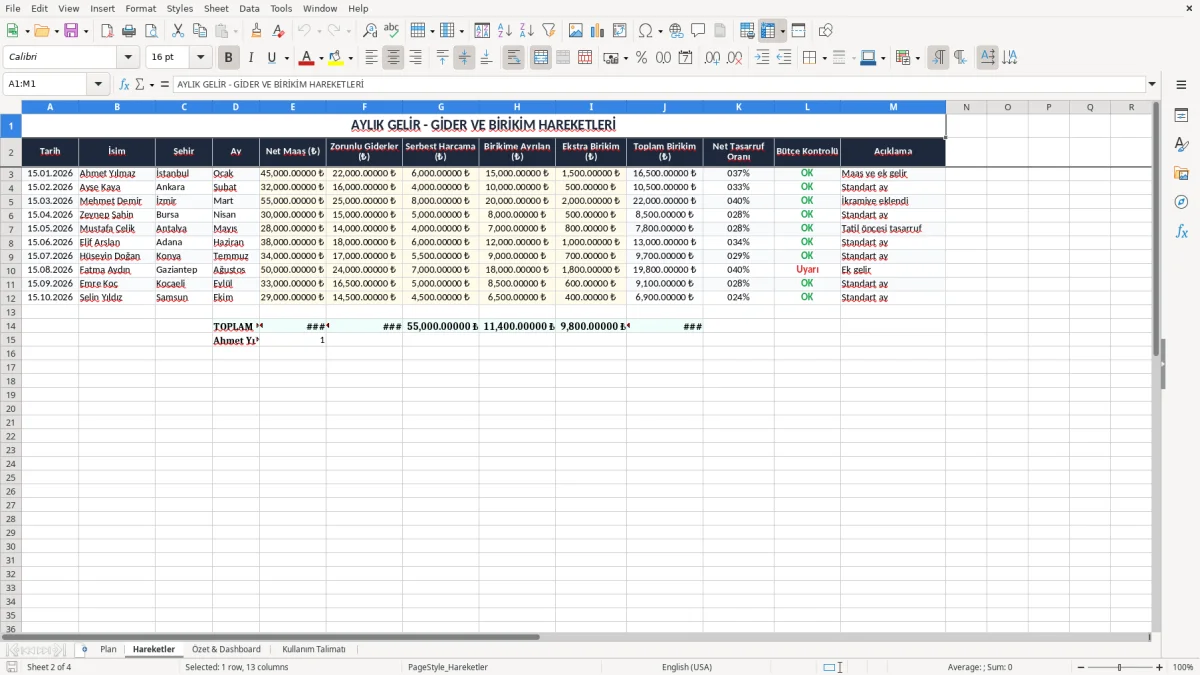
Task: Open font color dropdown arrow
Action: [x=321, y=58]
